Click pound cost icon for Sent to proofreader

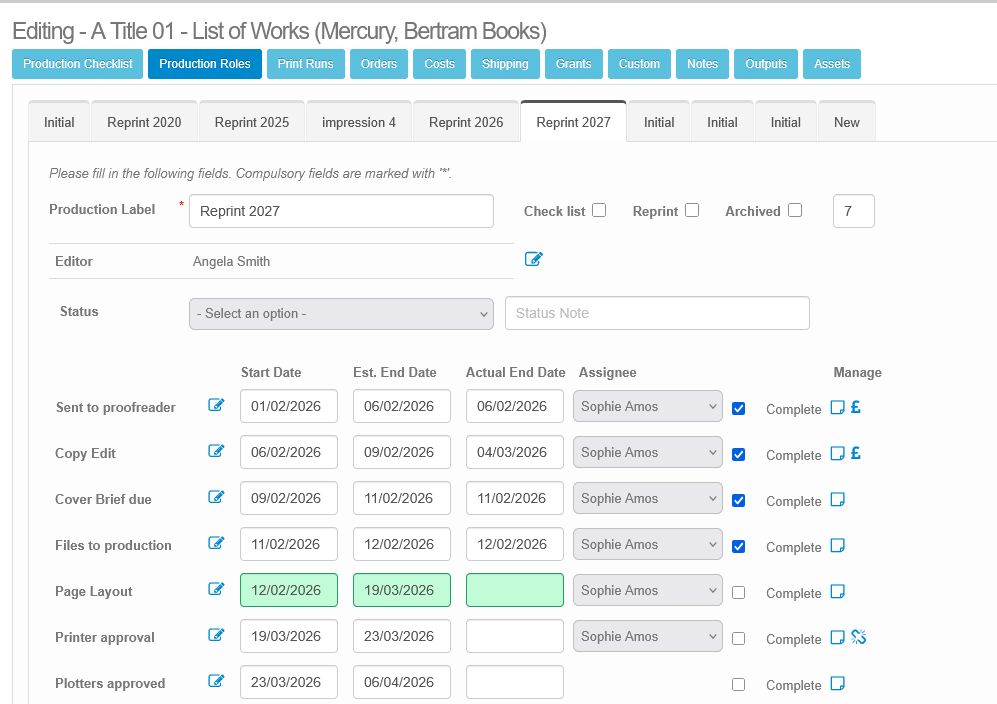[x=856, y=408]
